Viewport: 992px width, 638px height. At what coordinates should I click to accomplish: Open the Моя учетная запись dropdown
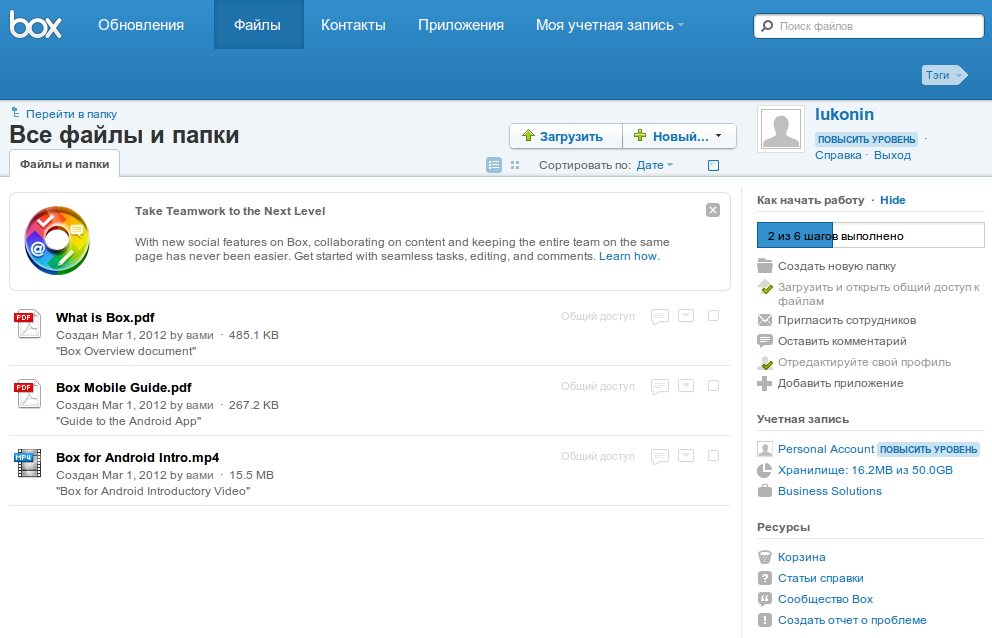click(610, 25)
